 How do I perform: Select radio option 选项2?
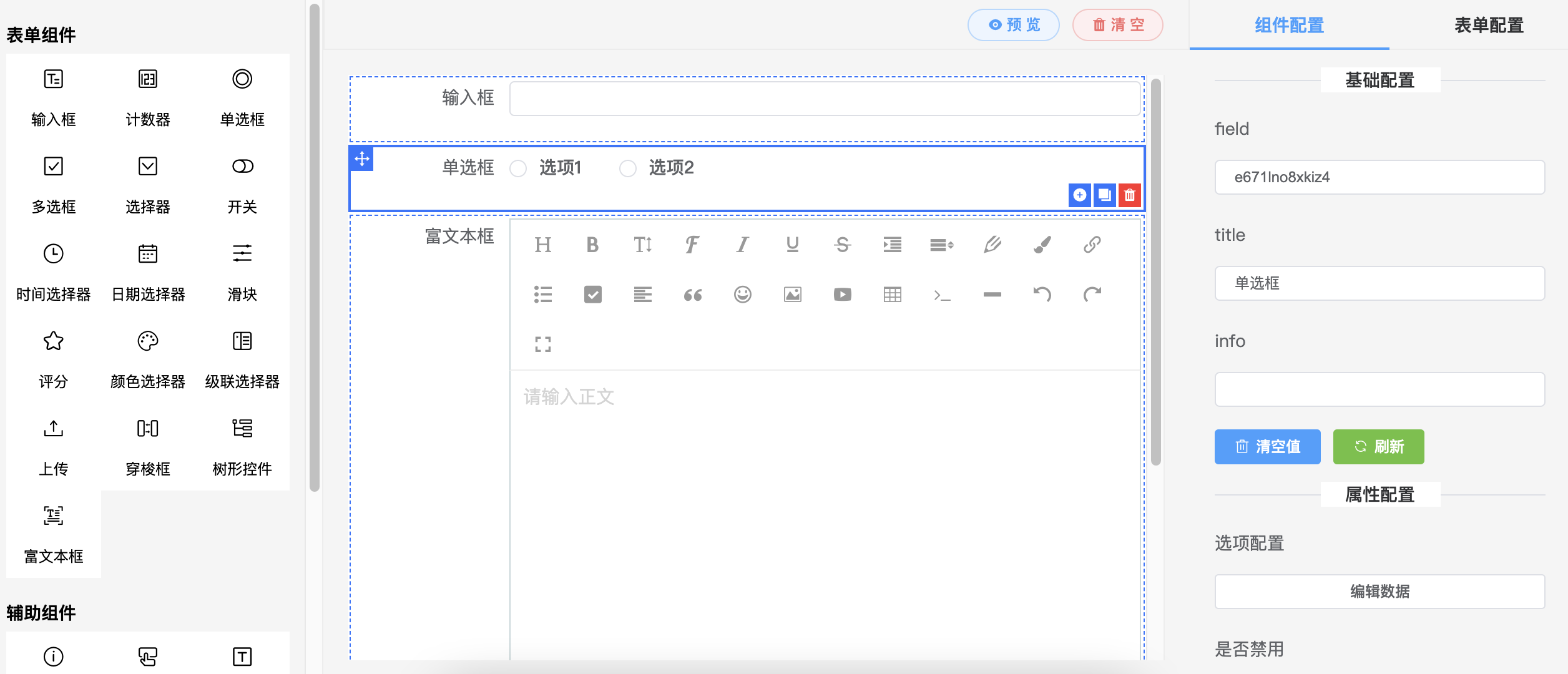click(x=628, y=168)
